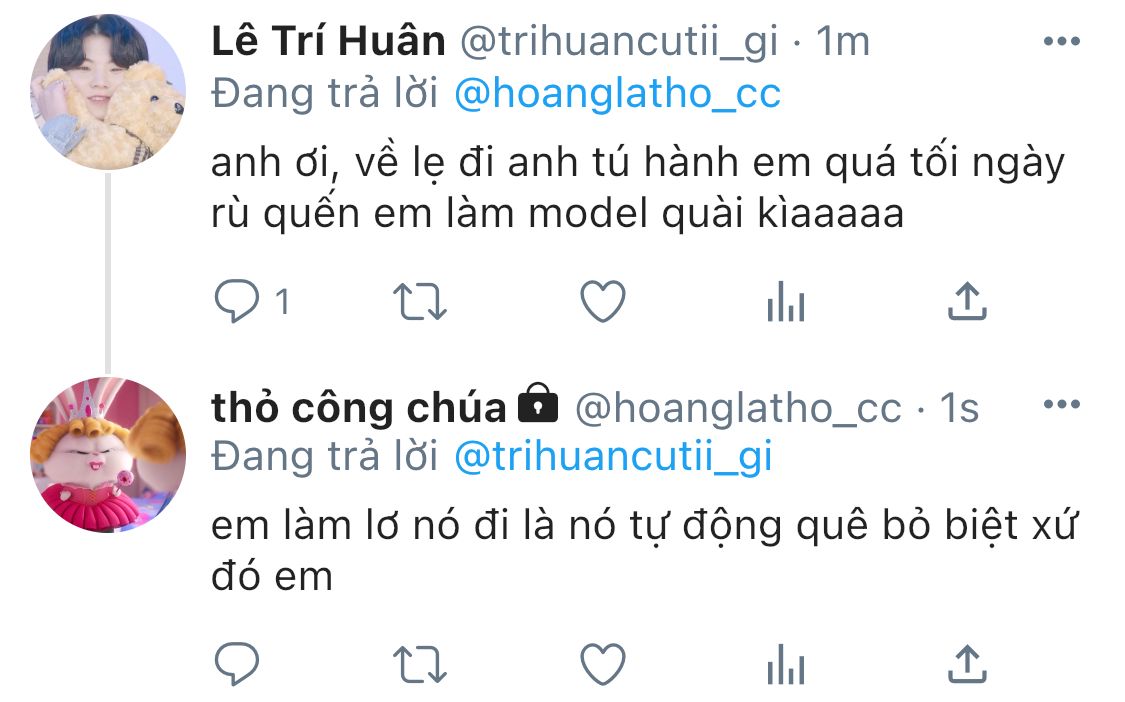1125x702 pixels.
Task: Like thỏ công chúa's tweet
Action: point(603,665)
